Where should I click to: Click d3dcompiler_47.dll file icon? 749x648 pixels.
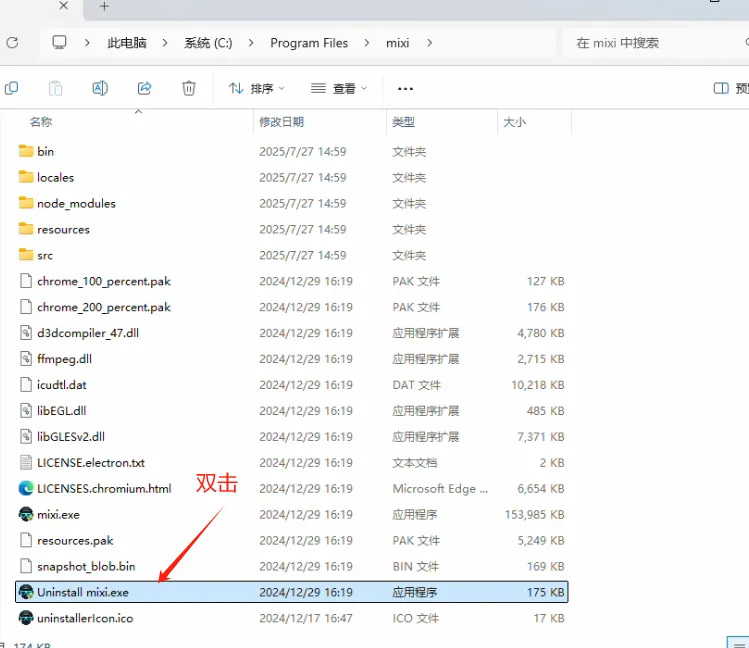[x=26, y=333]
